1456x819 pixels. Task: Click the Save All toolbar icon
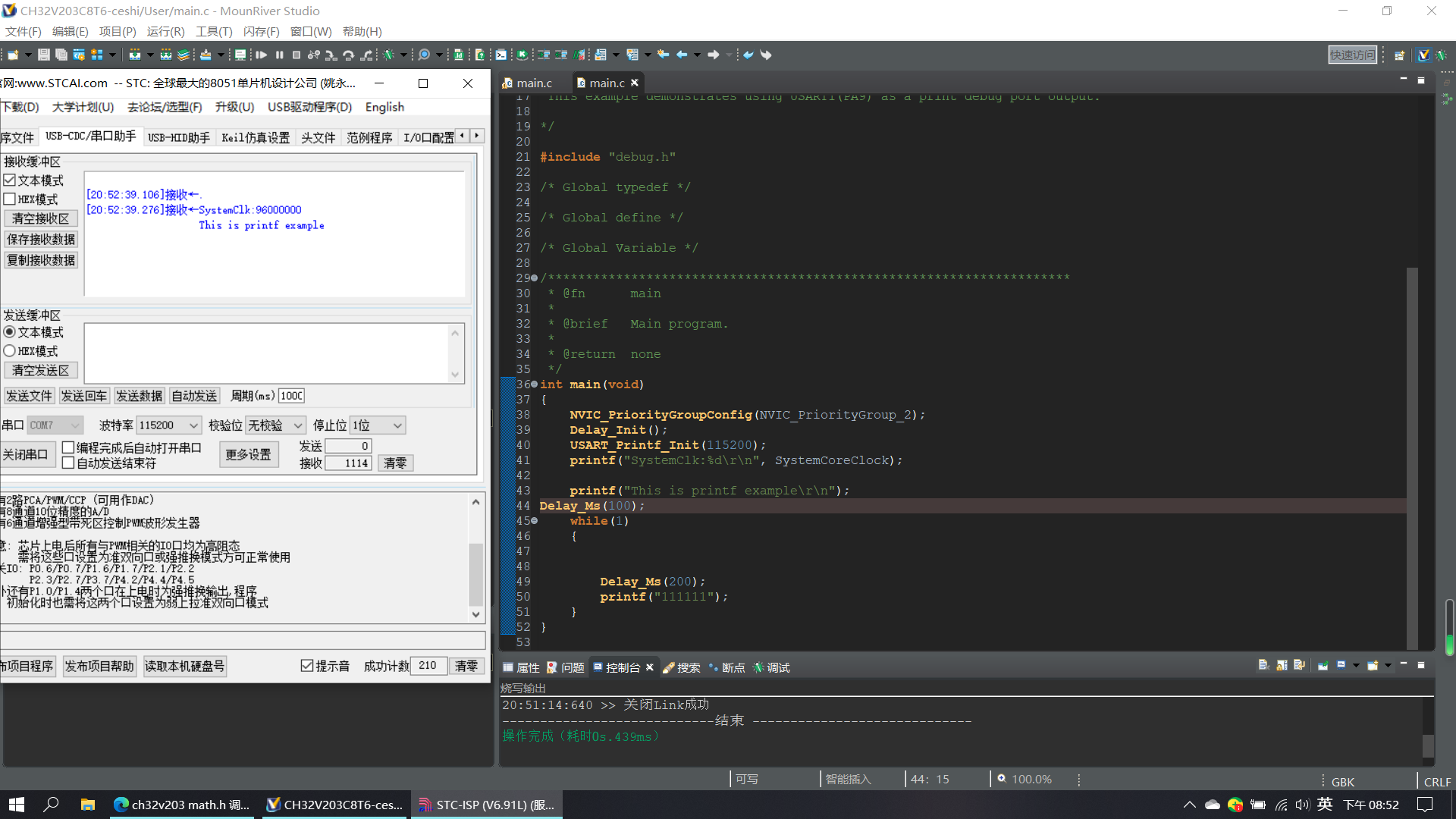tap(61, 55)
